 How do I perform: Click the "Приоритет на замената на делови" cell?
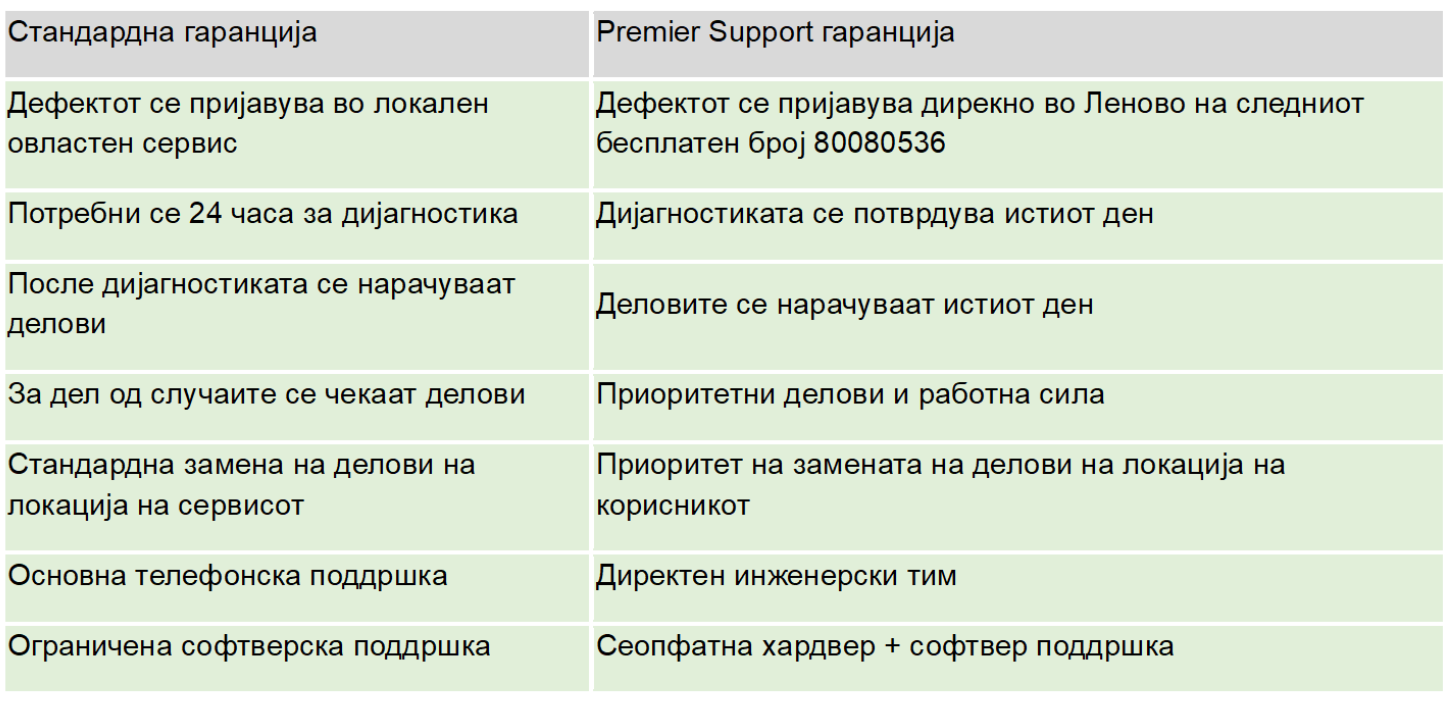940,466
